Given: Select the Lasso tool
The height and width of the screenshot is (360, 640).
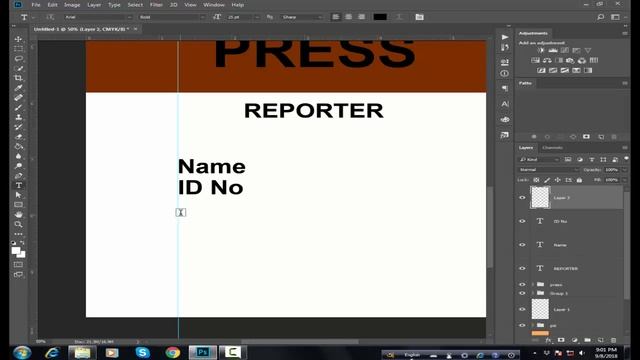Looking at the screenshot, I should click(18, 58).
